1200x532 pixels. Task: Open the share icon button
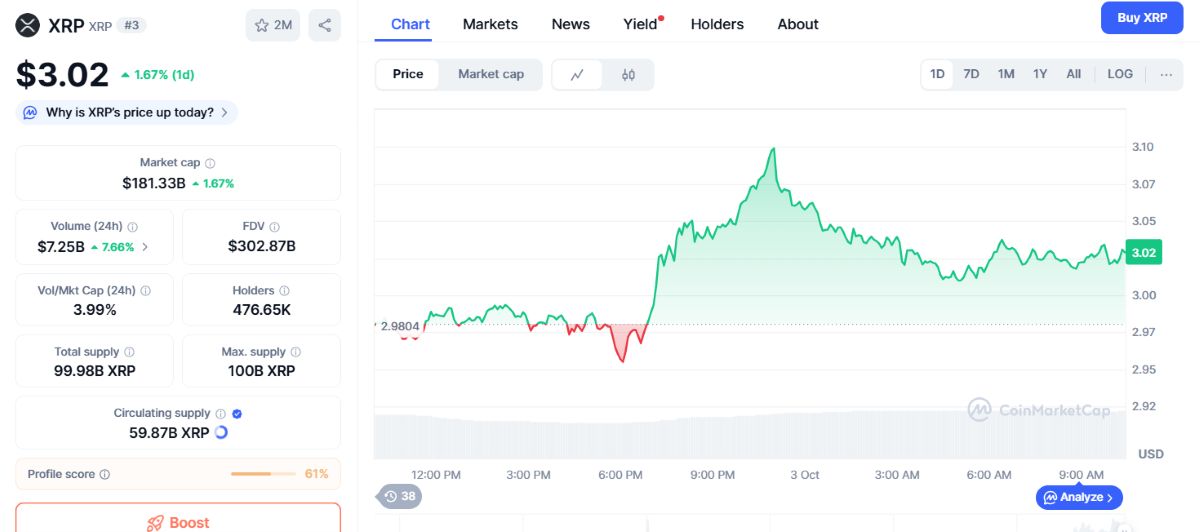pos(324,25)
